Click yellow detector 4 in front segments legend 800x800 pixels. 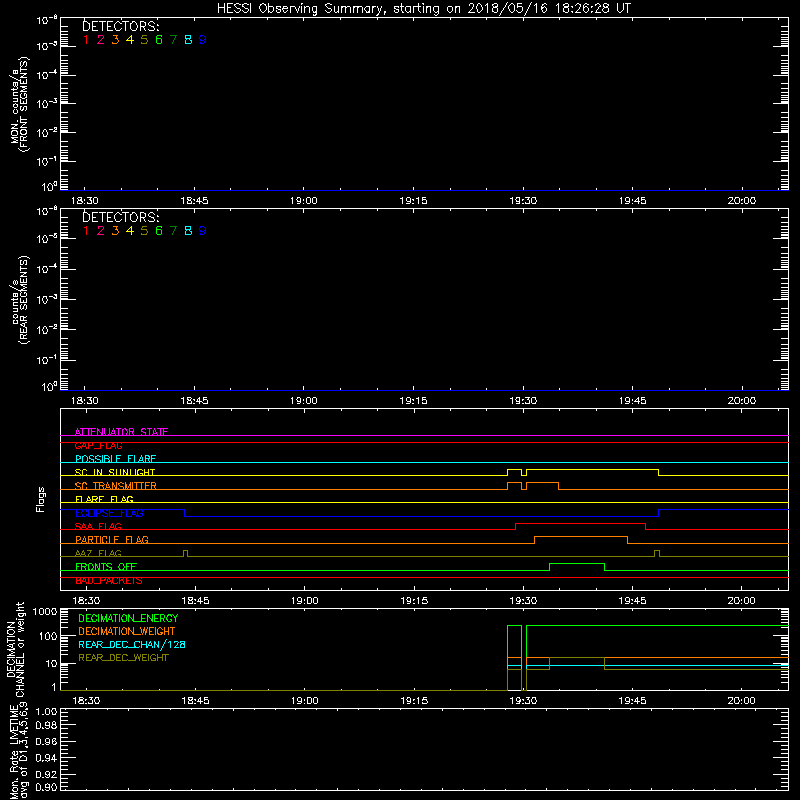(x=130, y=40)
